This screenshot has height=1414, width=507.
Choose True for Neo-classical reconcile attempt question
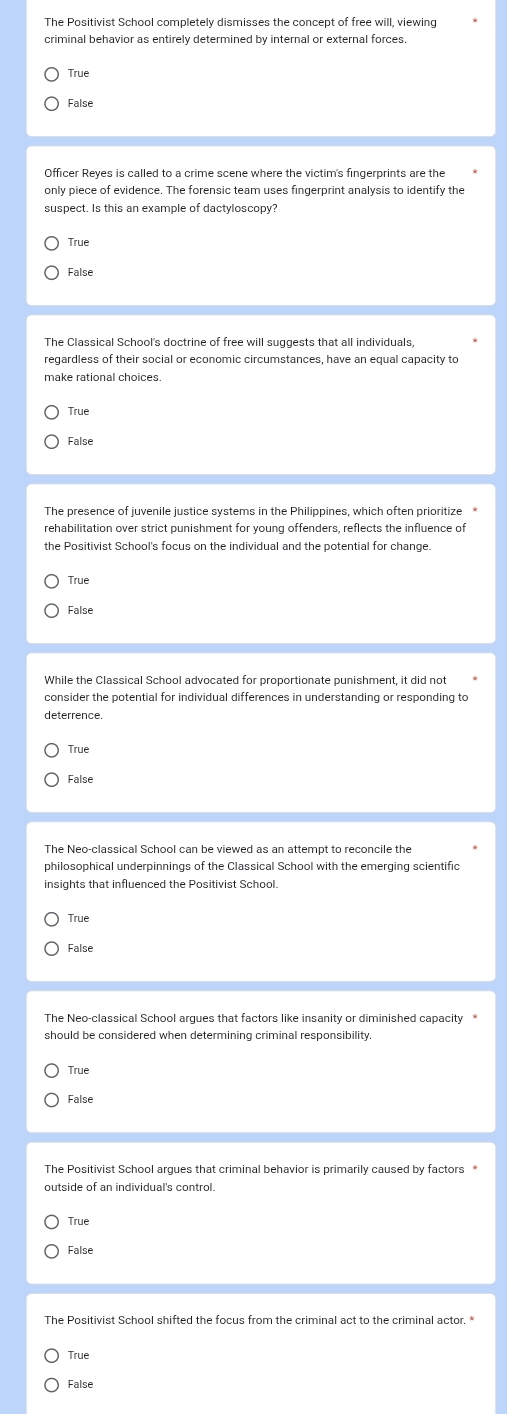[x=52, y=919]
